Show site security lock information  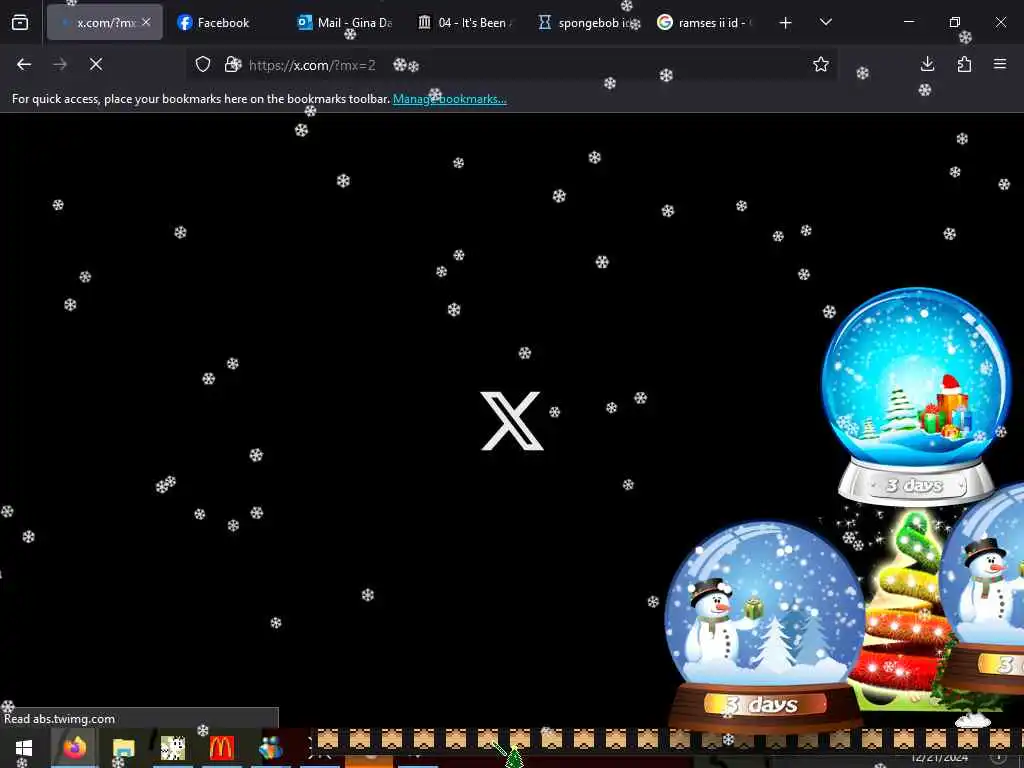tap(231, 64)
